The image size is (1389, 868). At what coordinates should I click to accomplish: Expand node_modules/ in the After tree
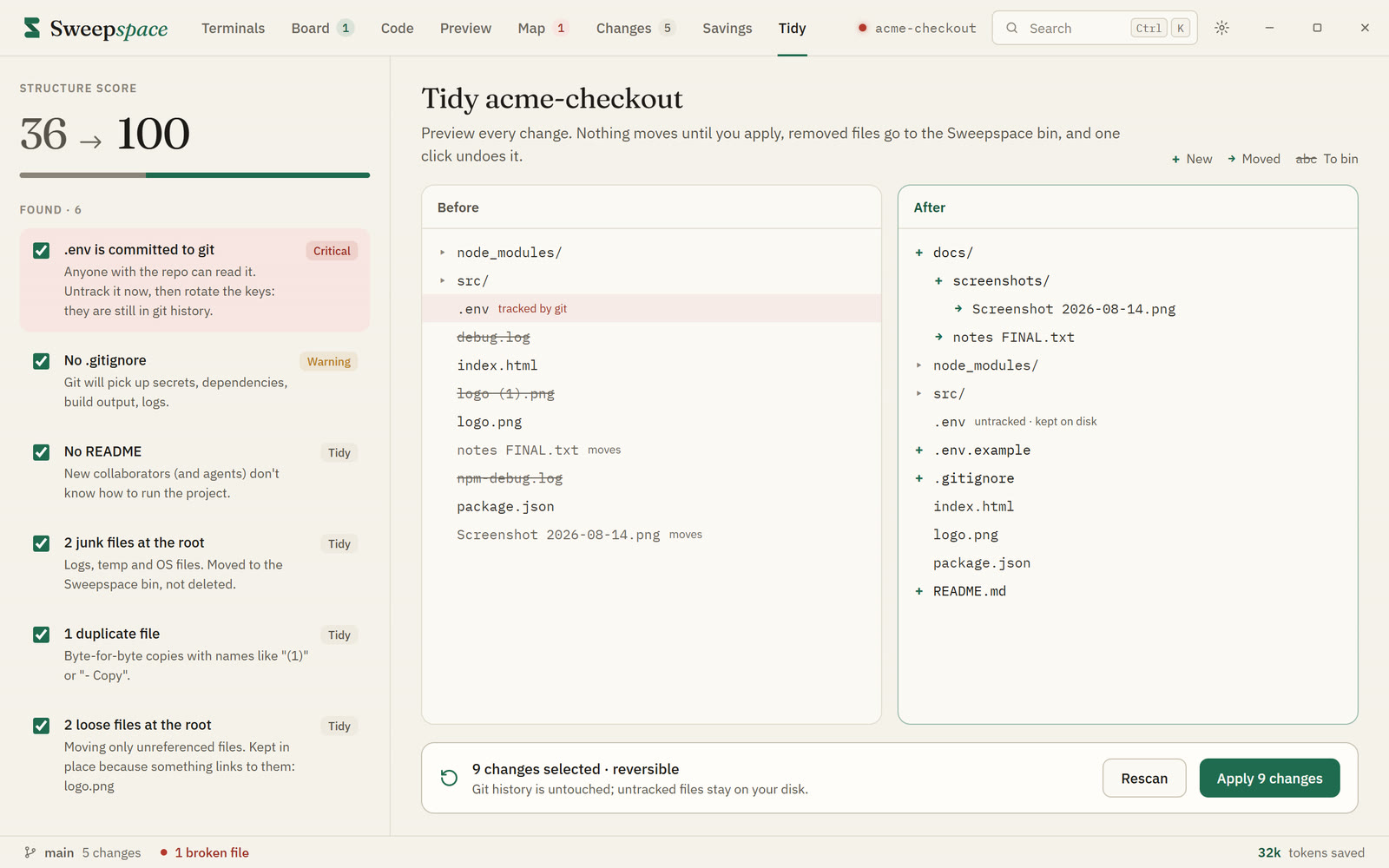pyautogui.click(x=918, y=365)
